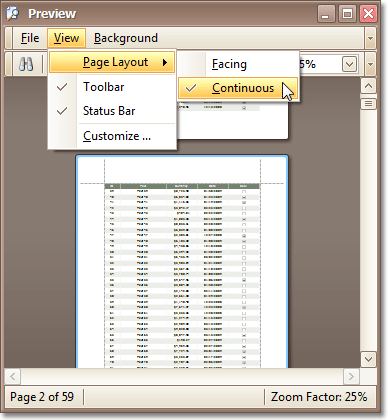388x420 pixels.
Task: Click the vertical scrollbar up arrow
Action: point(368,86)
